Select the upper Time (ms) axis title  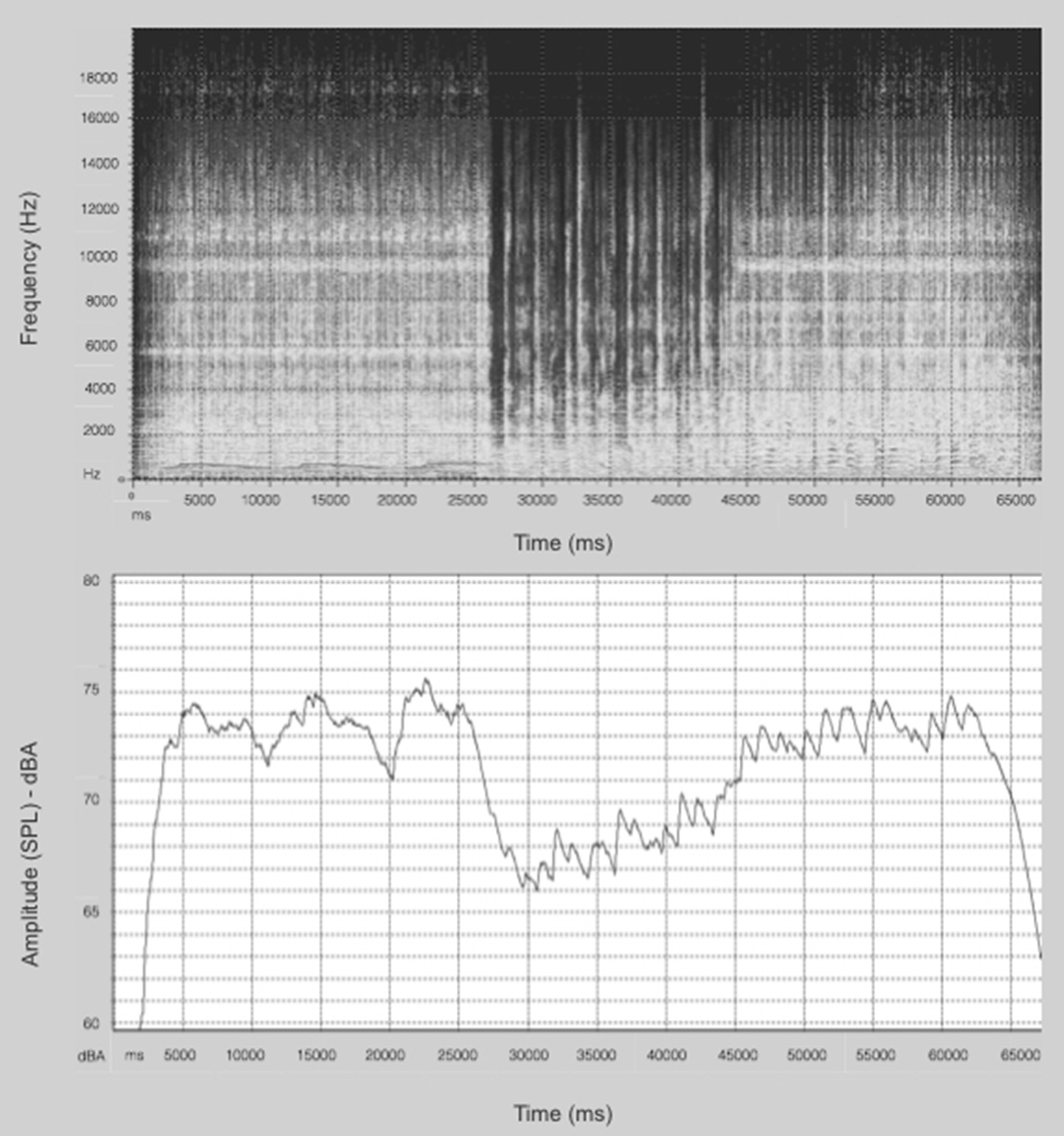(562, 542)
